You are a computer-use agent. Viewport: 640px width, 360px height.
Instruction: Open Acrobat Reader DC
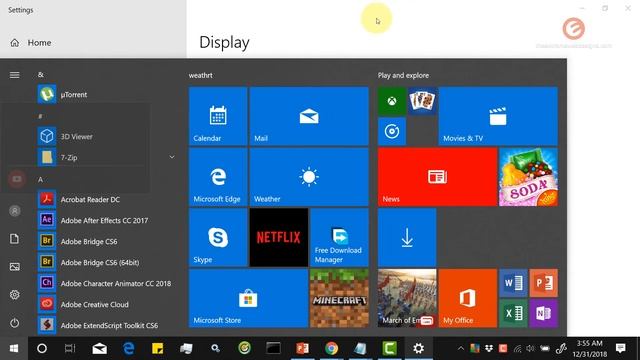pyautogui.click(x=107, y=199)
